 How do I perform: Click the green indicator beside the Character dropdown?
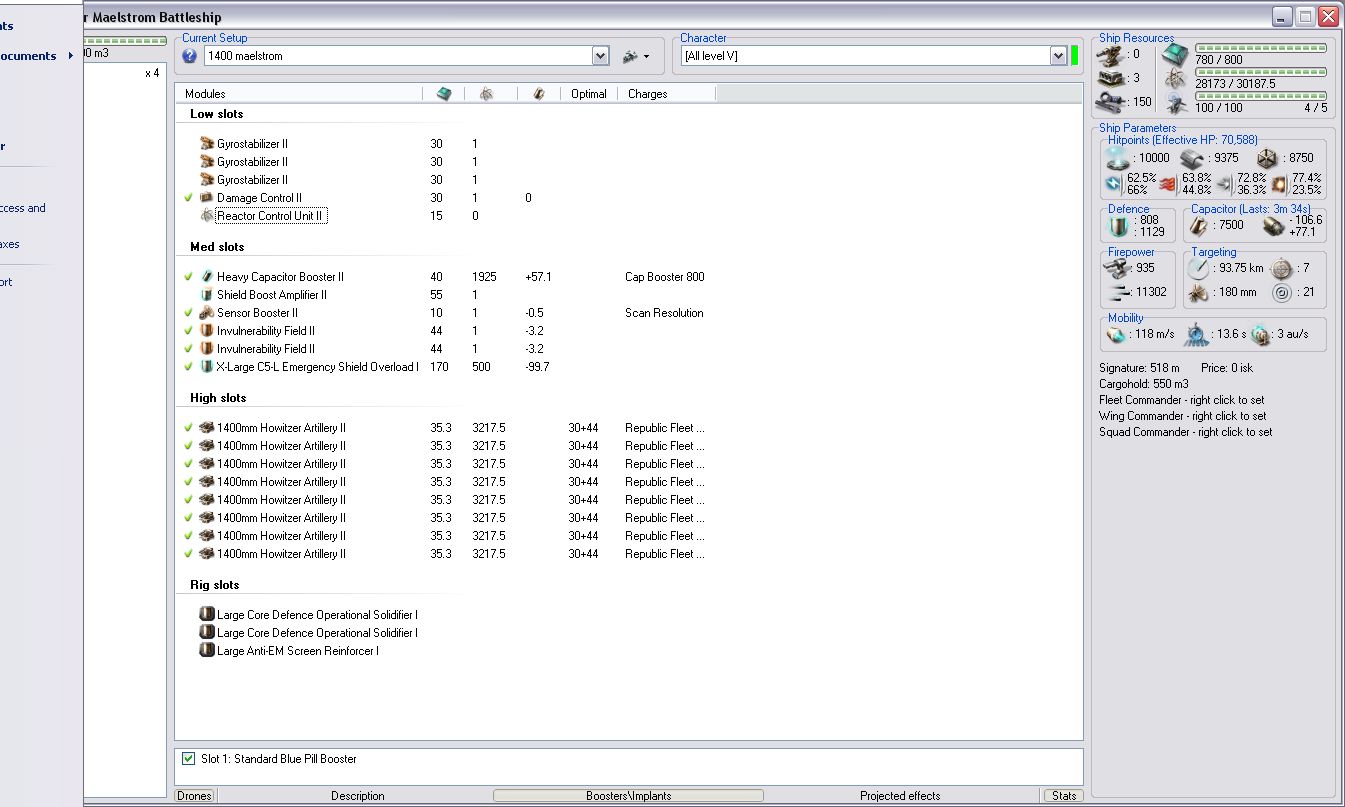[x=1075, y=56]
